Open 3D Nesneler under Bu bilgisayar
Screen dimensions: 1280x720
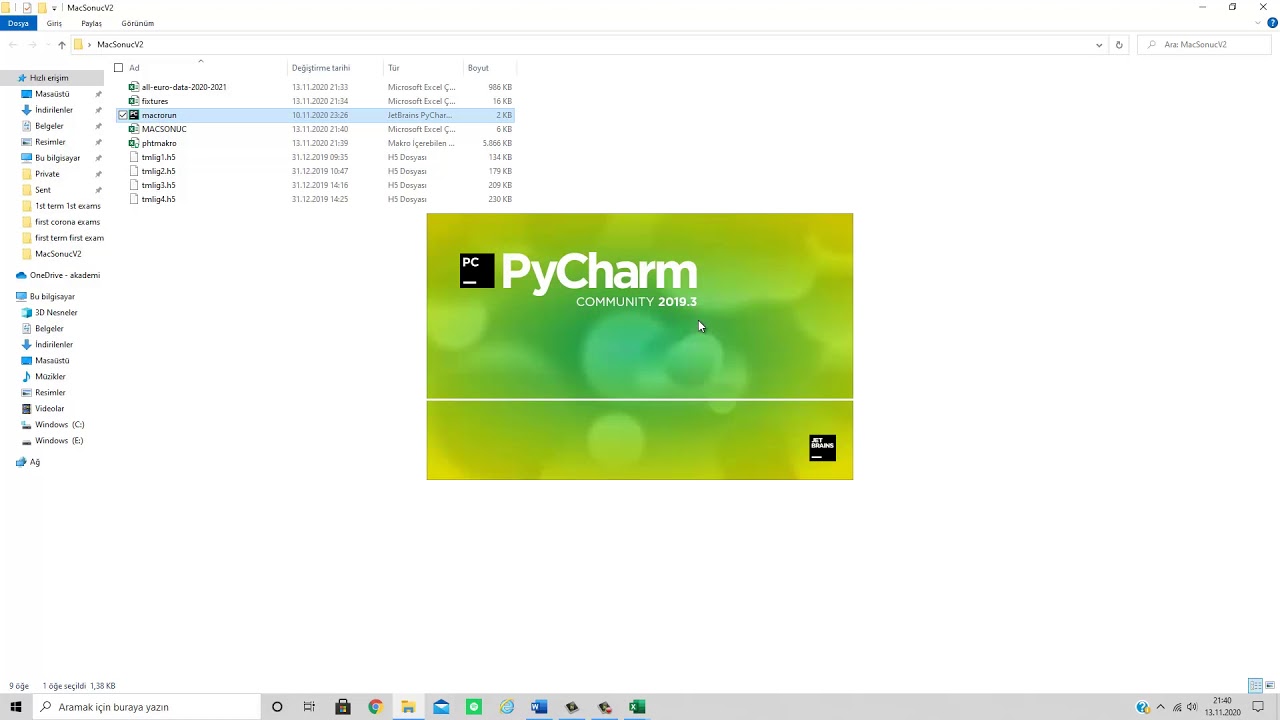click(x=56, y=313)
